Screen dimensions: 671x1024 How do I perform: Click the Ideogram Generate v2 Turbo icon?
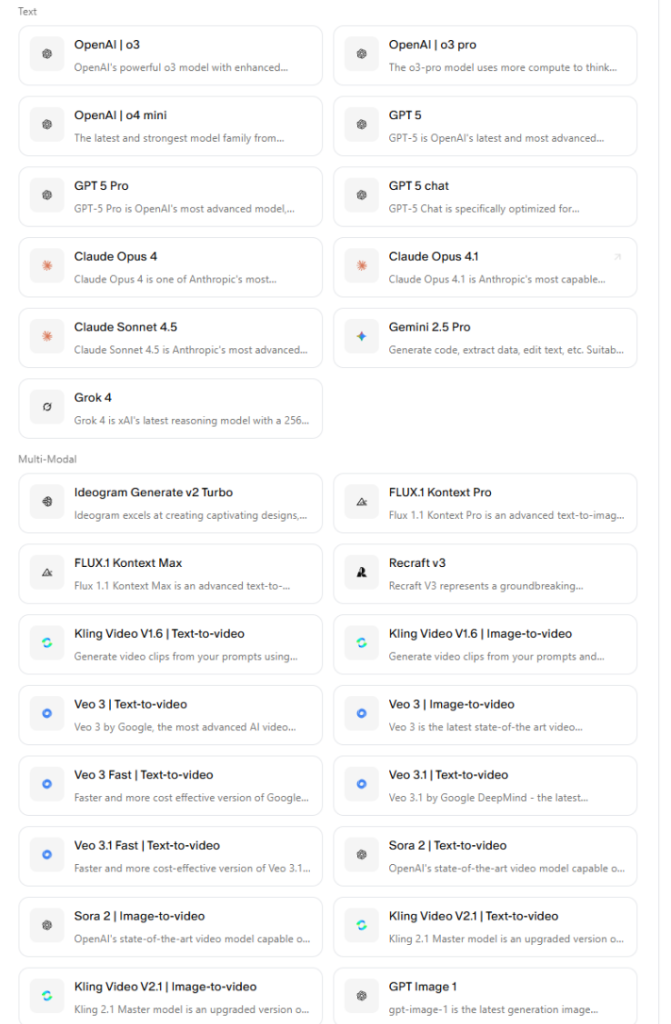pyautogui.click(x=47, y=502)
